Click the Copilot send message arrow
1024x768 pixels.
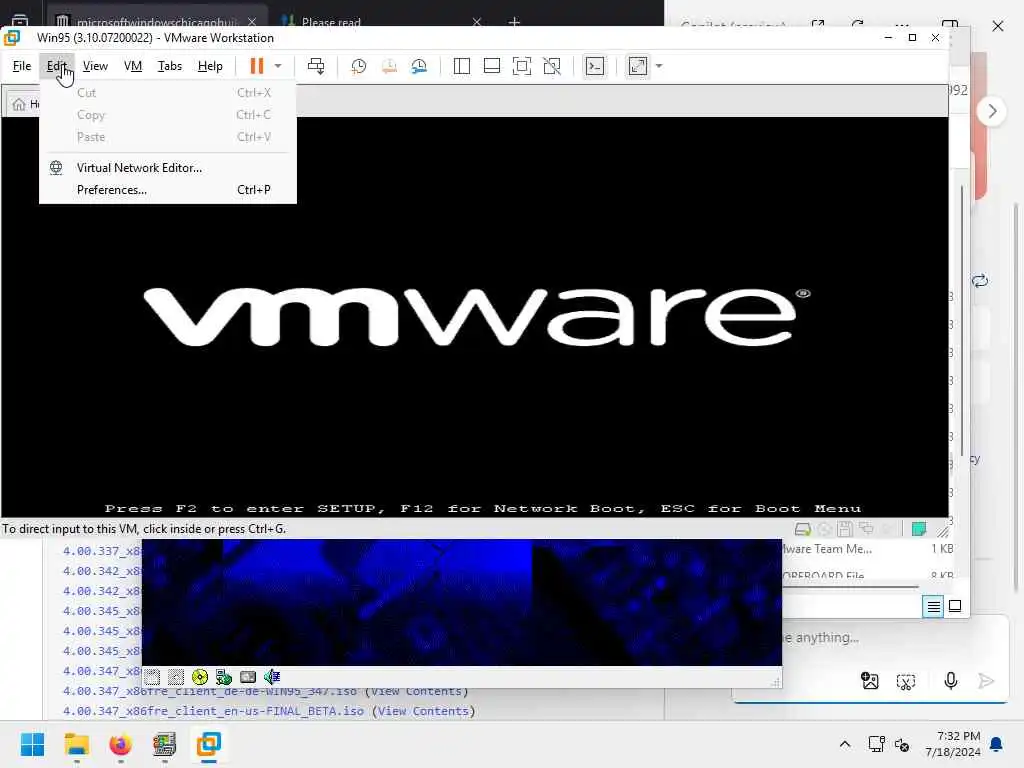click(x=986, y=681)
